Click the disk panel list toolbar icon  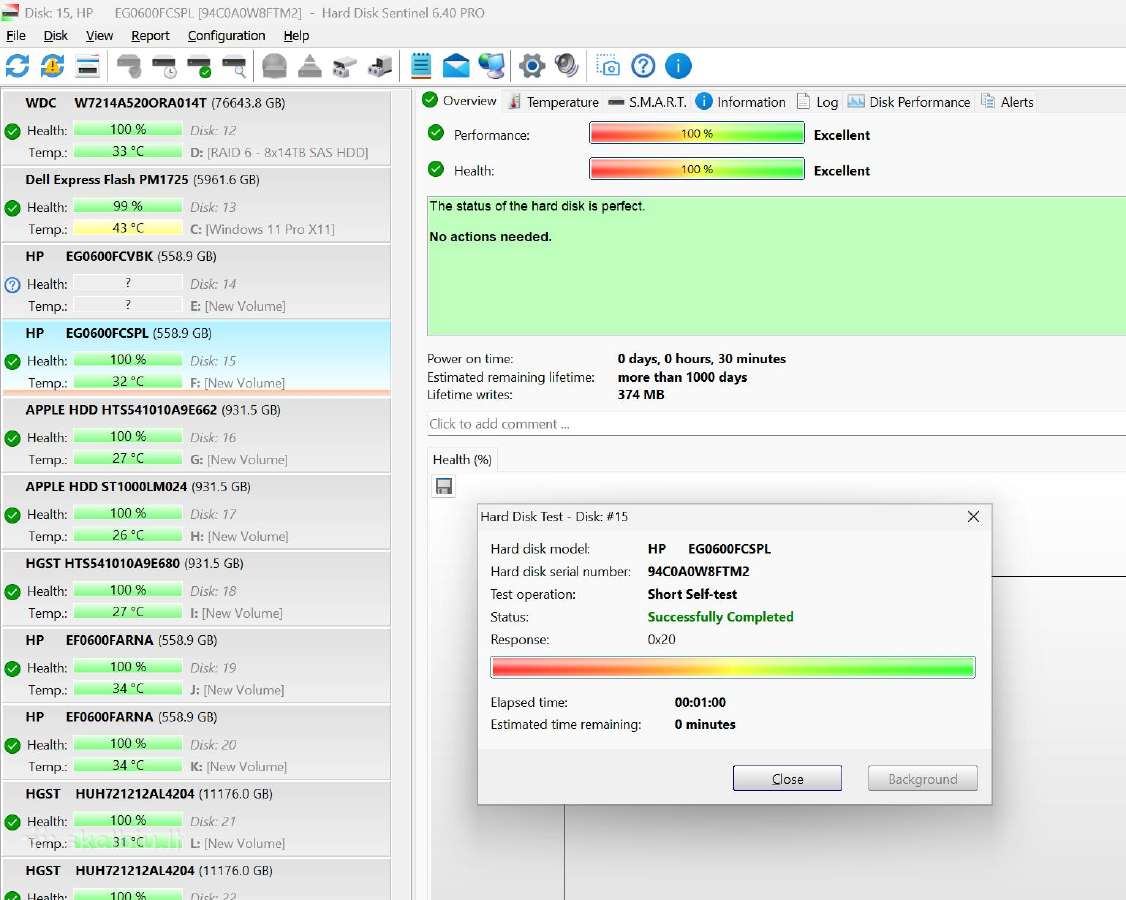(x=88, y=66)
